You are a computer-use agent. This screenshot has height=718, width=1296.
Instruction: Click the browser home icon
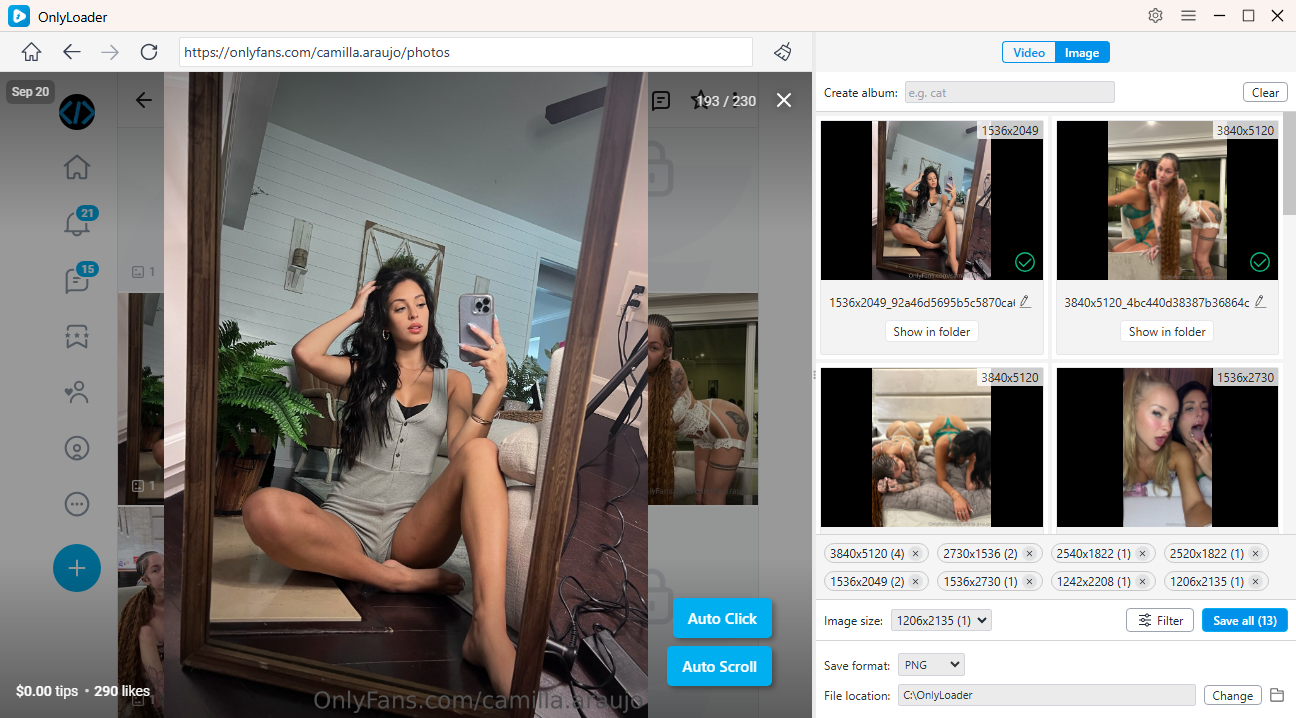pyautogui.click(x=32, y=52)
